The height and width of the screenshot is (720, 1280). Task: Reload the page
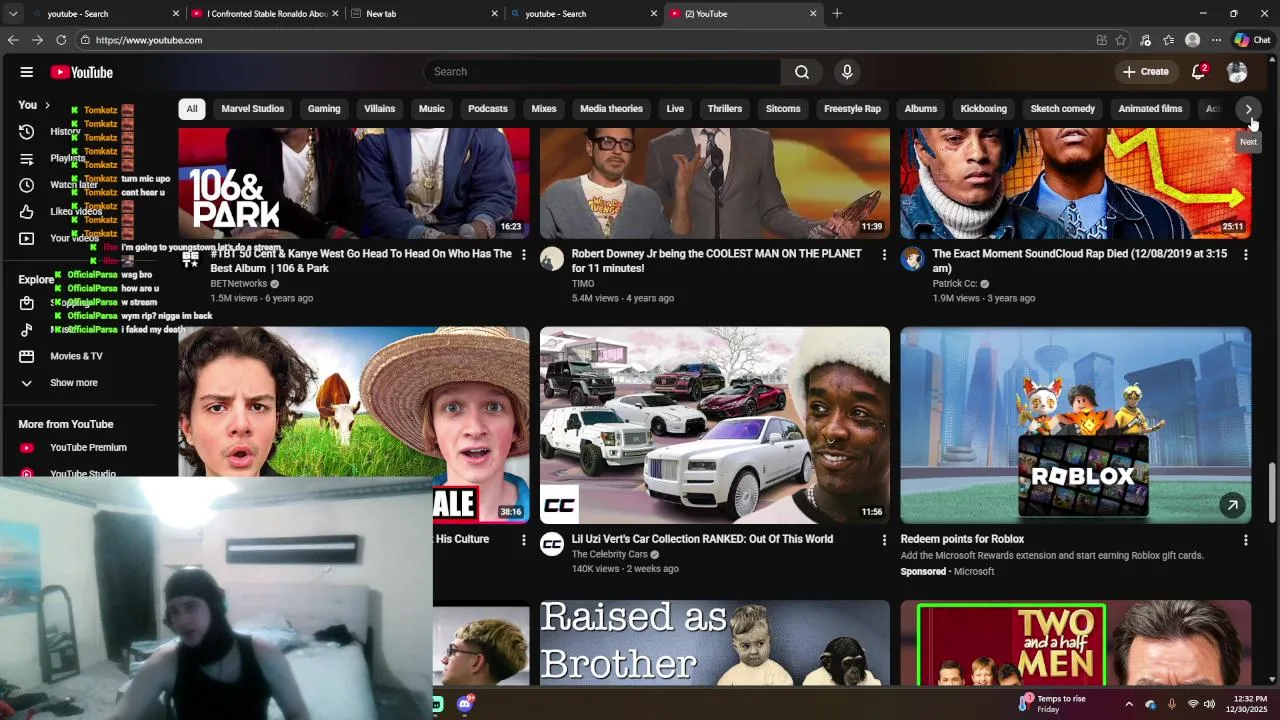click(61, 40)
